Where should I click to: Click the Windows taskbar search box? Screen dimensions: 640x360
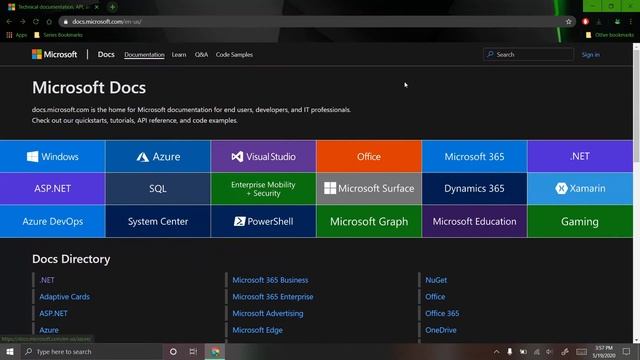(92, 351)
